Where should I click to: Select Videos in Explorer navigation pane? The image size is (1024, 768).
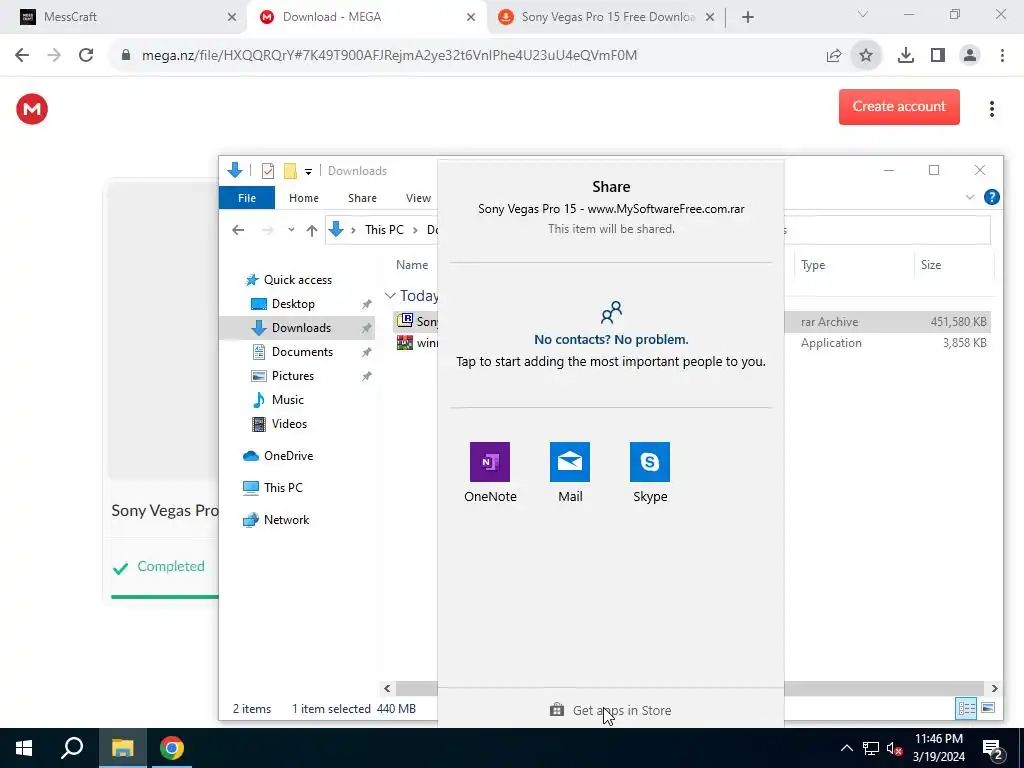pyautogui.click(x=289, y=424)
